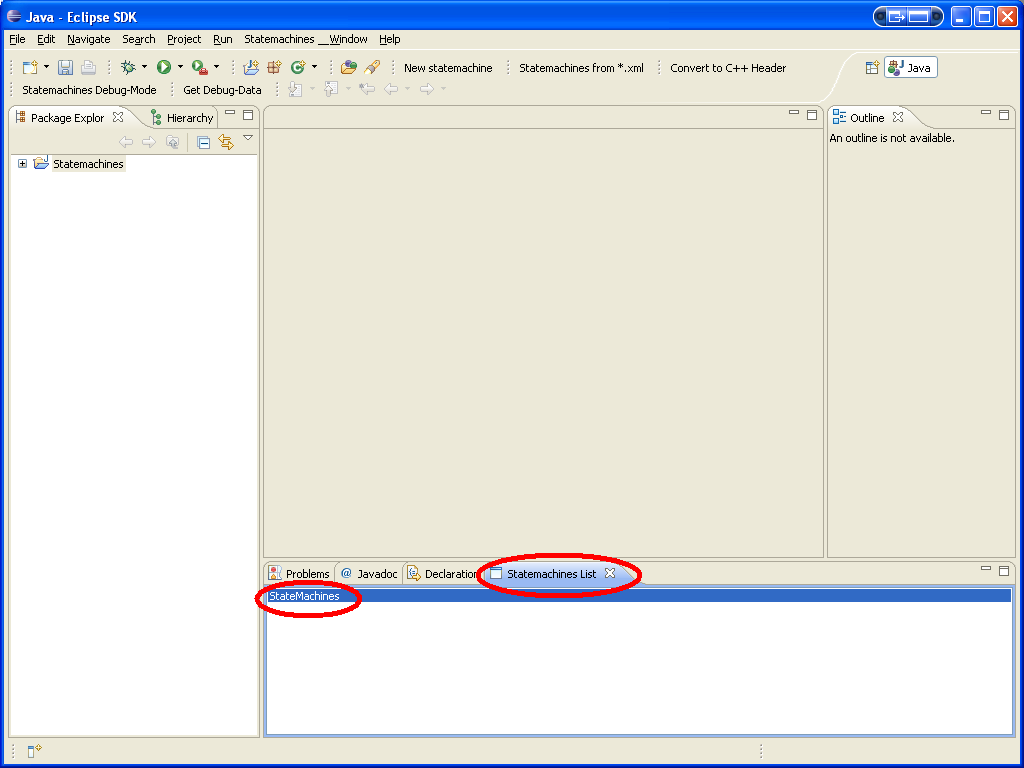Click the New Java Package icon

tap(274, 67)
